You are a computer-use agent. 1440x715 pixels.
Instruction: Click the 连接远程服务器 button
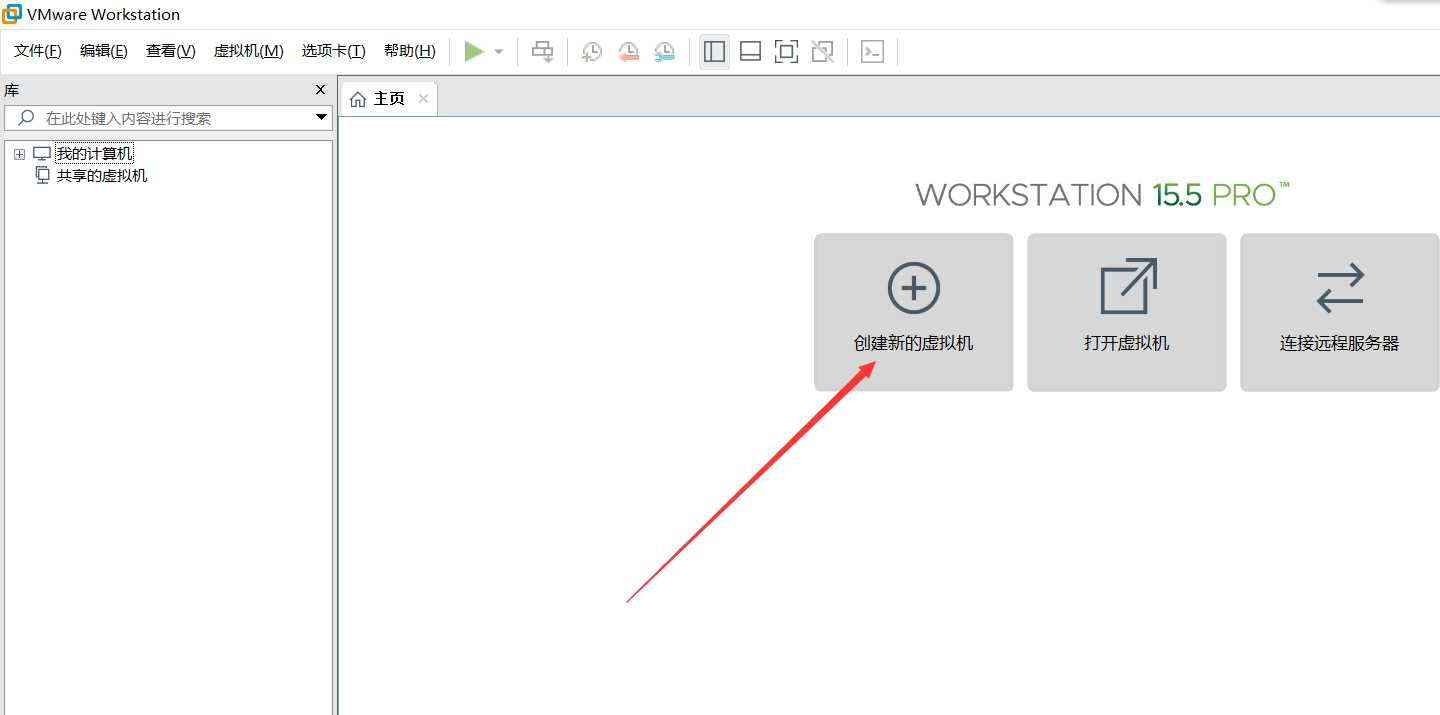tap(1340, 312)
